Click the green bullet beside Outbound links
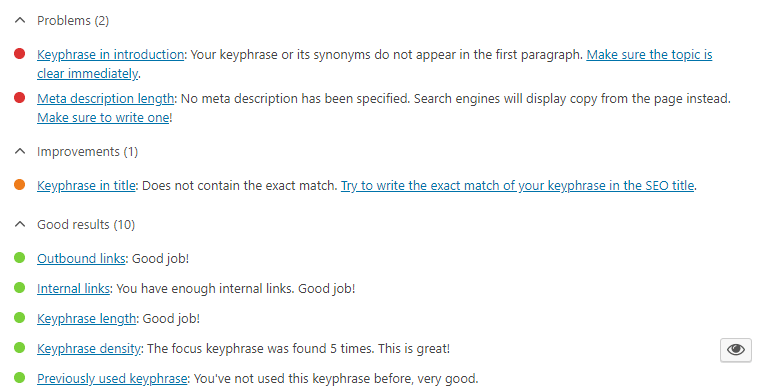Viewport: 765px width, 392px height. tap(20, 257)
